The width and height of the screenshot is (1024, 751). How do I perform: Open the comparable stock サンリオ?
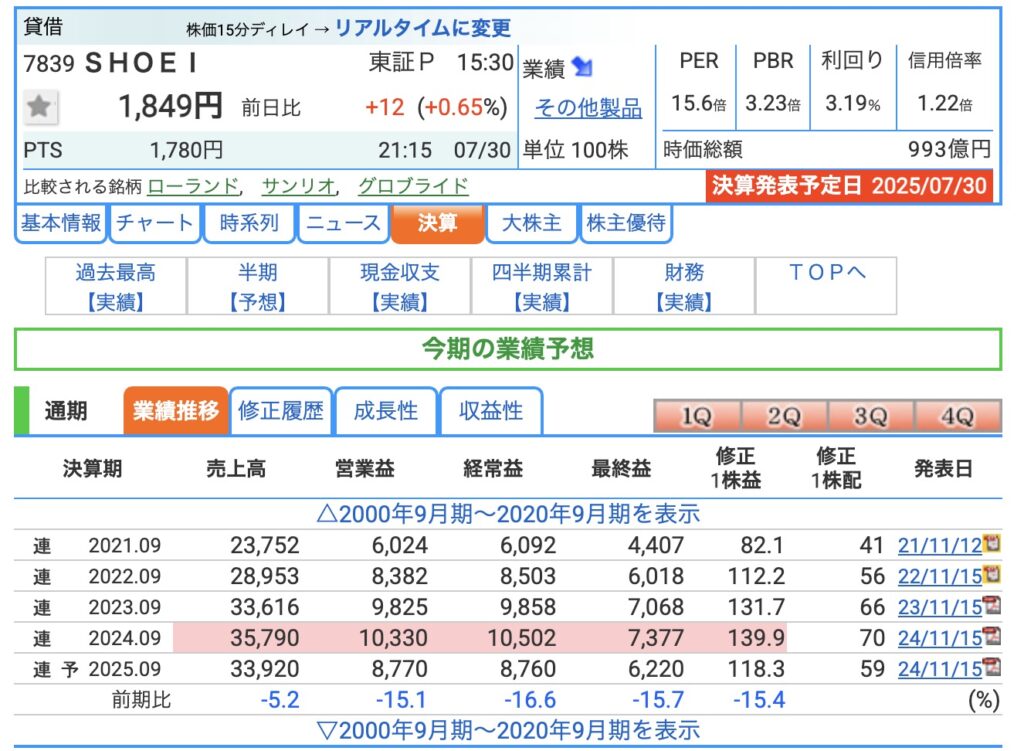[x=298, y=186]
